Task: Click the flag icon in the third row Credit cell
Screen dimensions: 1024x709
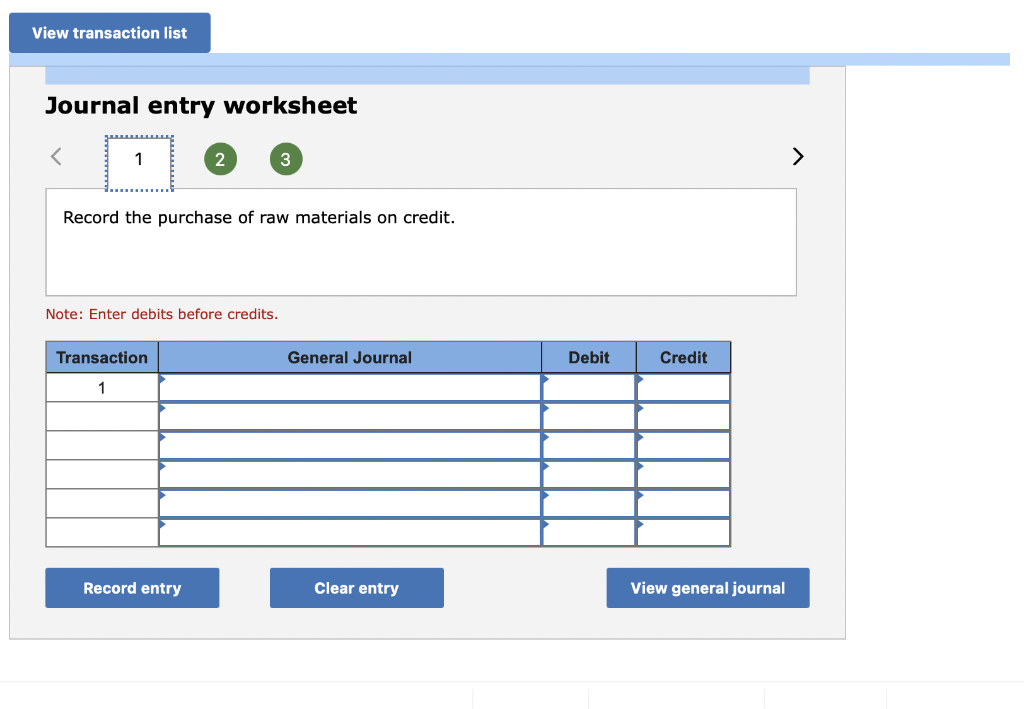Action: point(639,439)
